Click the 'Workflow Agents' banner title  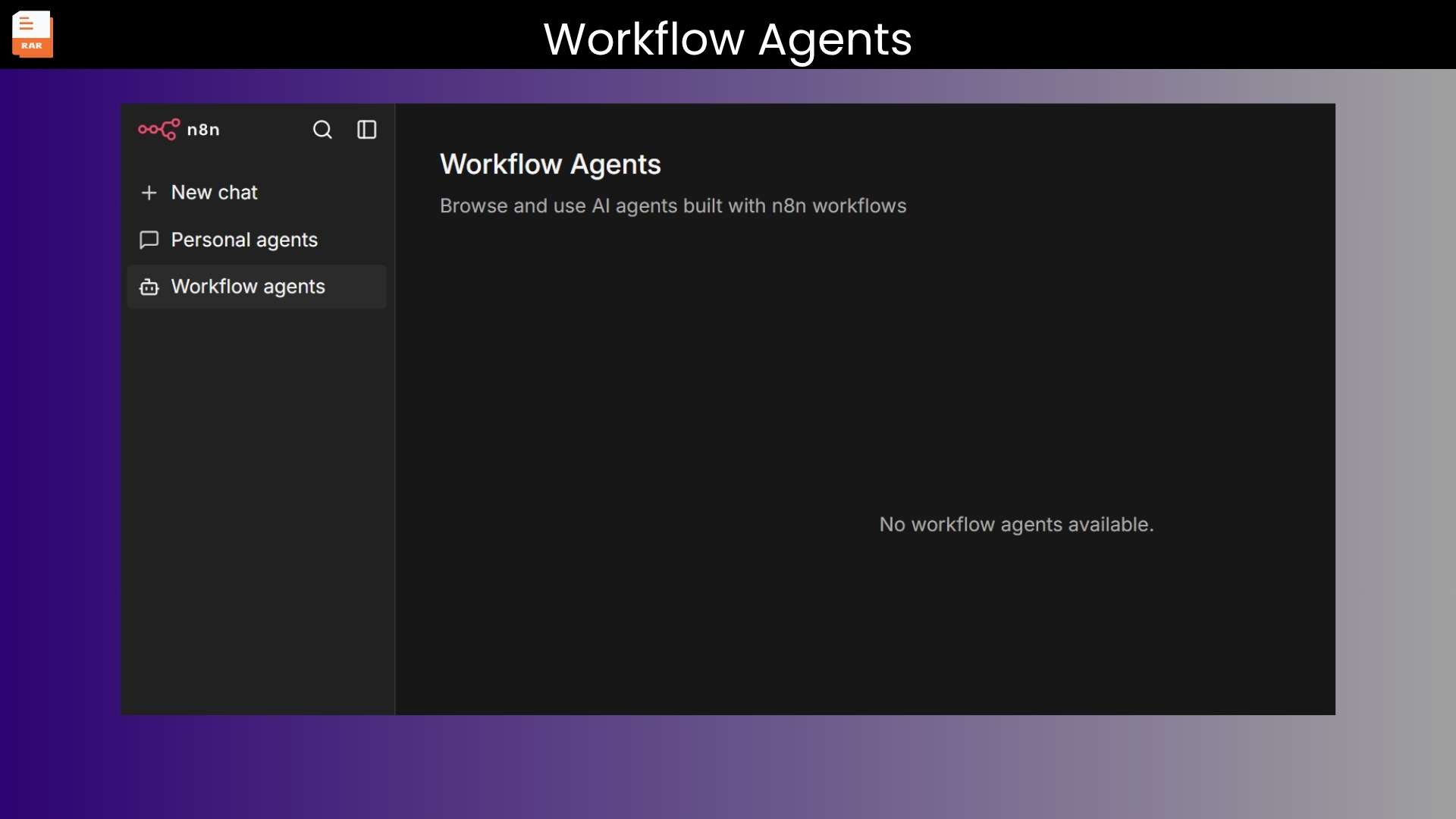[728, 39]
